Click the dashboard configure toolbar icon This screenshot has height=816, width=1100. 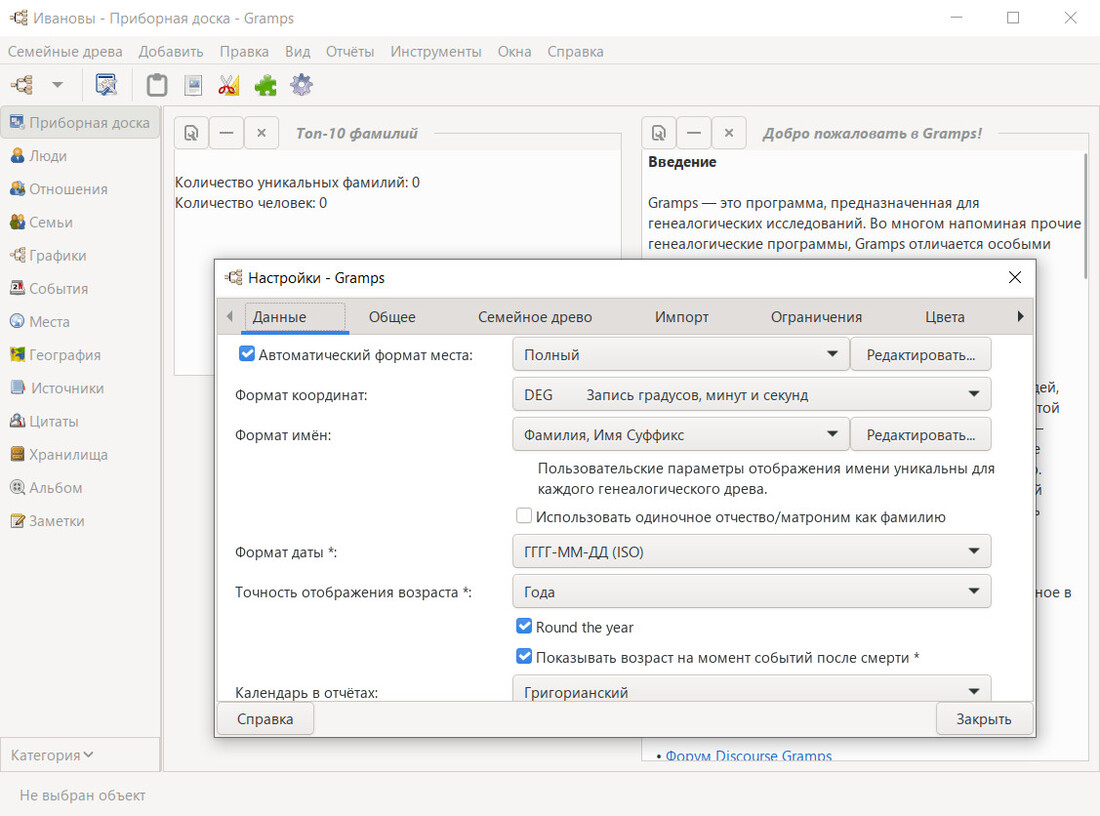point(106,85)
